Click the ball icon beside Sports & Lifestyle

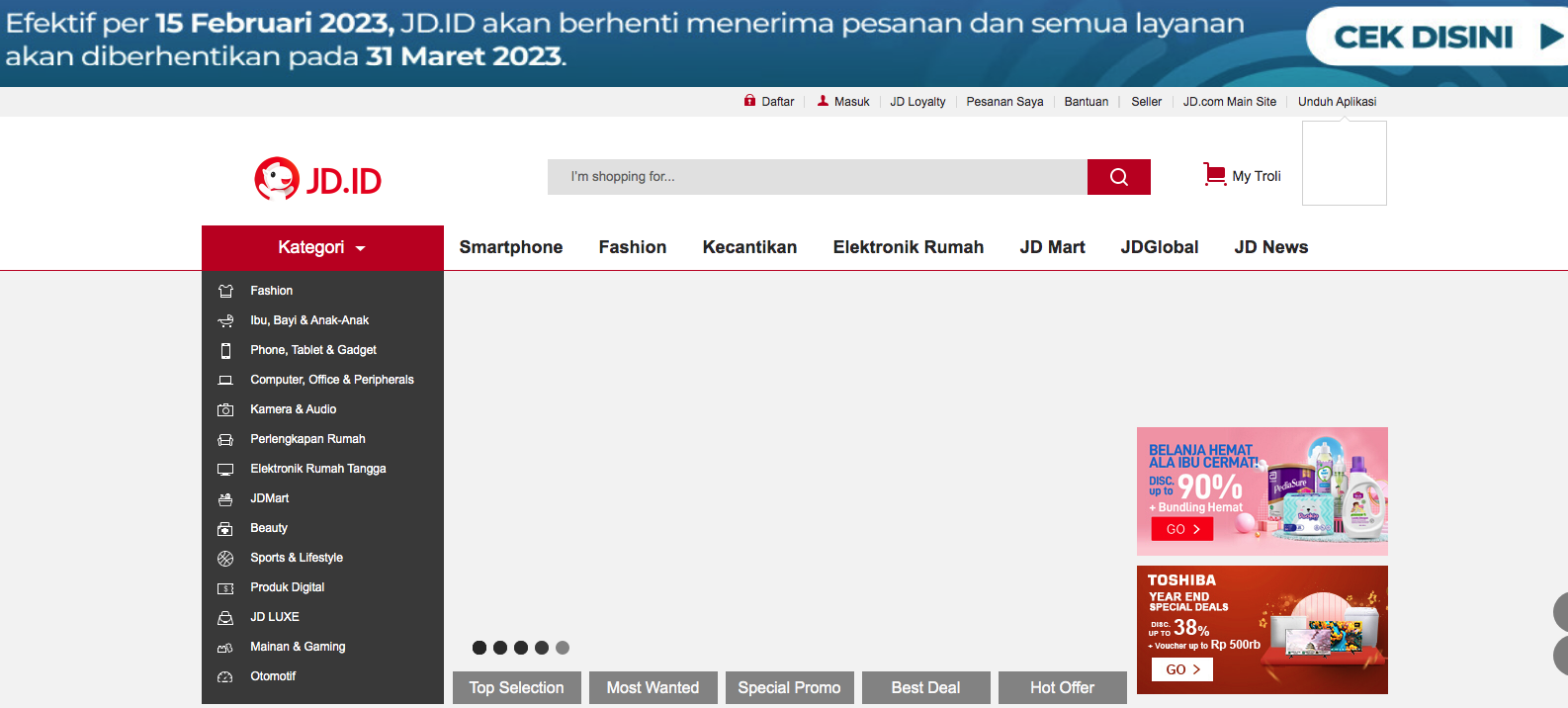225,559
